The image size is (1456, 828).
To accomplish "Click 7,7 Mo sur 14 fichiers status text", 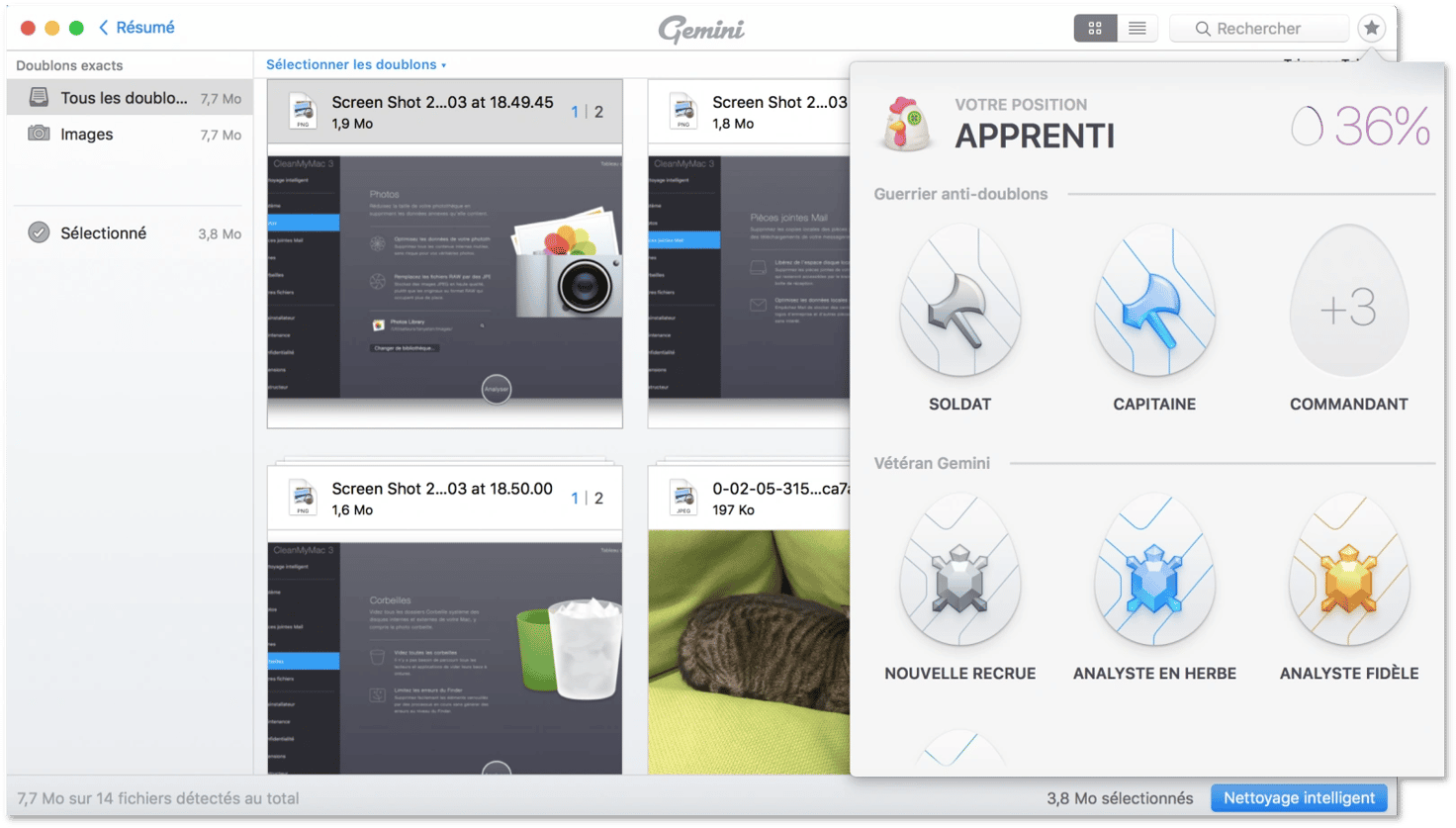I will (x=158, y=798).
